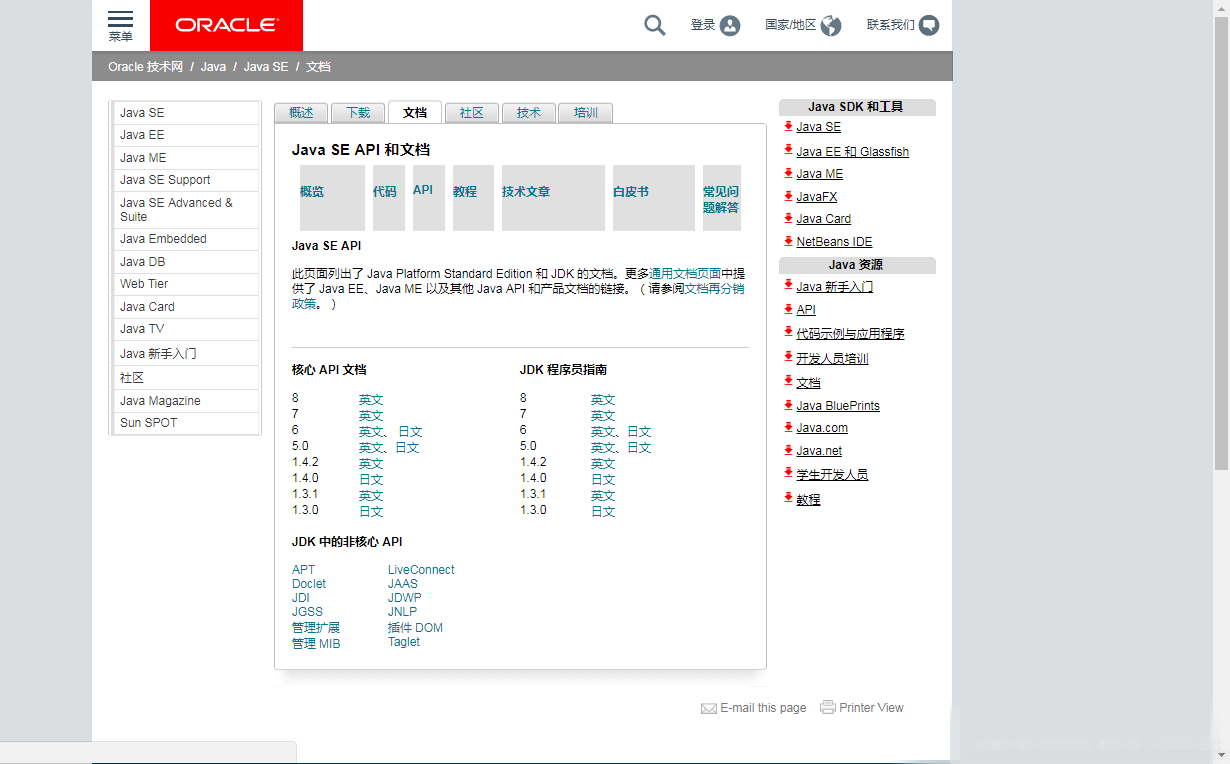The width and height of the screenshot is (1230, 764).
Task: Click the 登录 user account icon
Action: click(730, 26)
